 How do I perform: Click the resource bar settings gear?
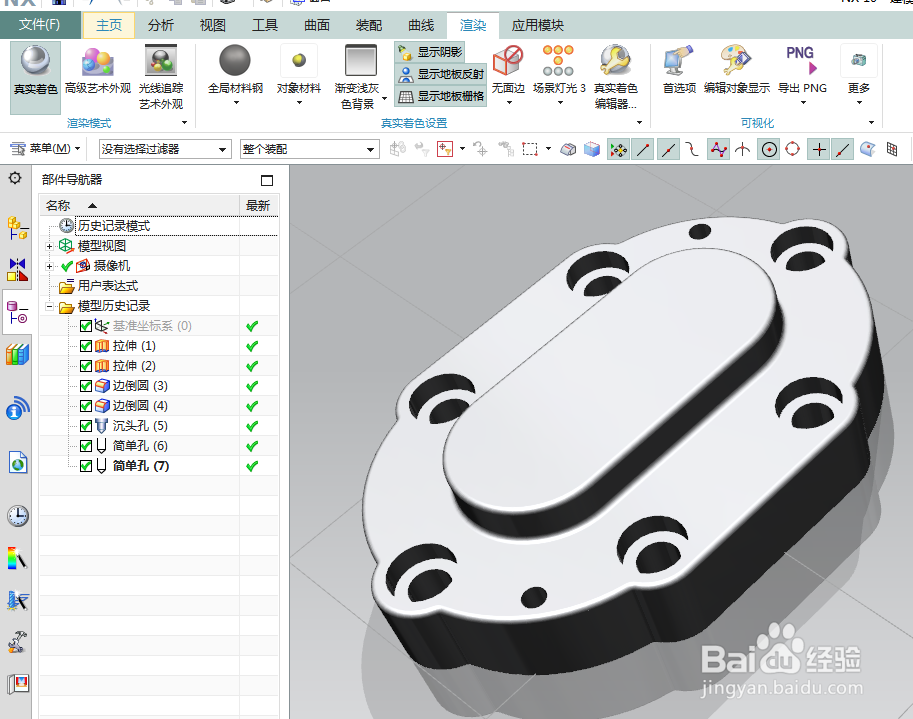coord(15,178)
